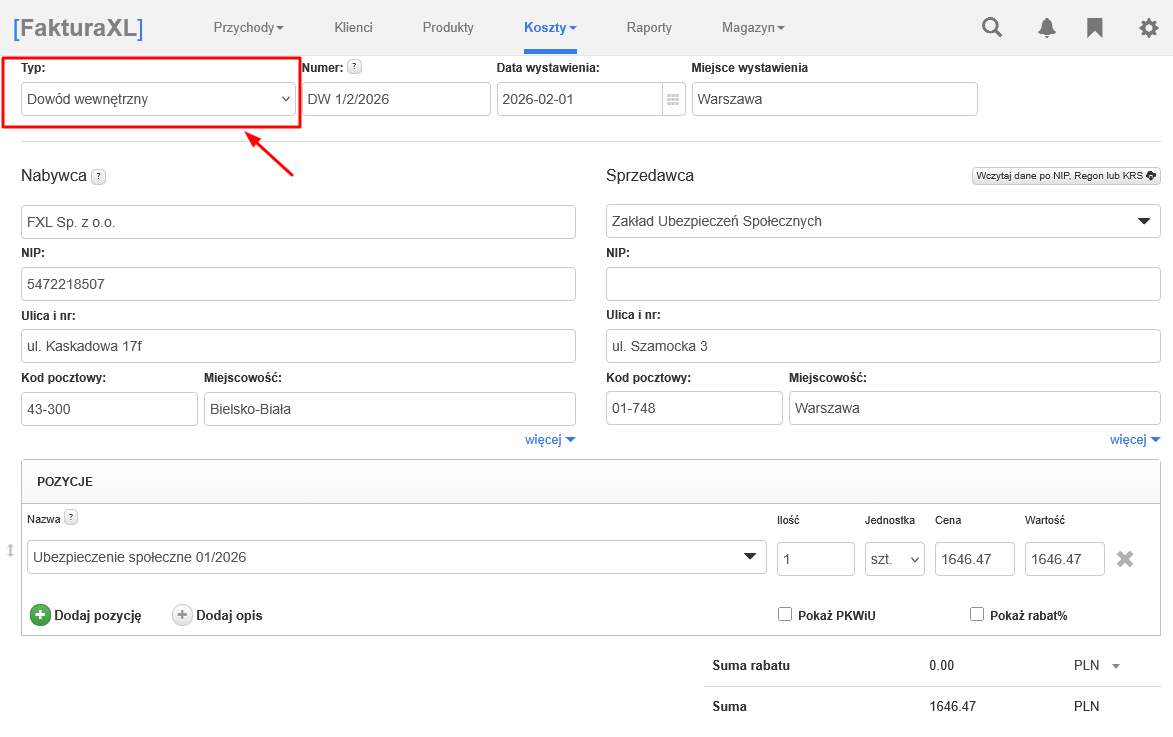1173x737 pixels.
Task: Enable the Pokaż PKWiU checkbox
Action: [x=785, y=615]
